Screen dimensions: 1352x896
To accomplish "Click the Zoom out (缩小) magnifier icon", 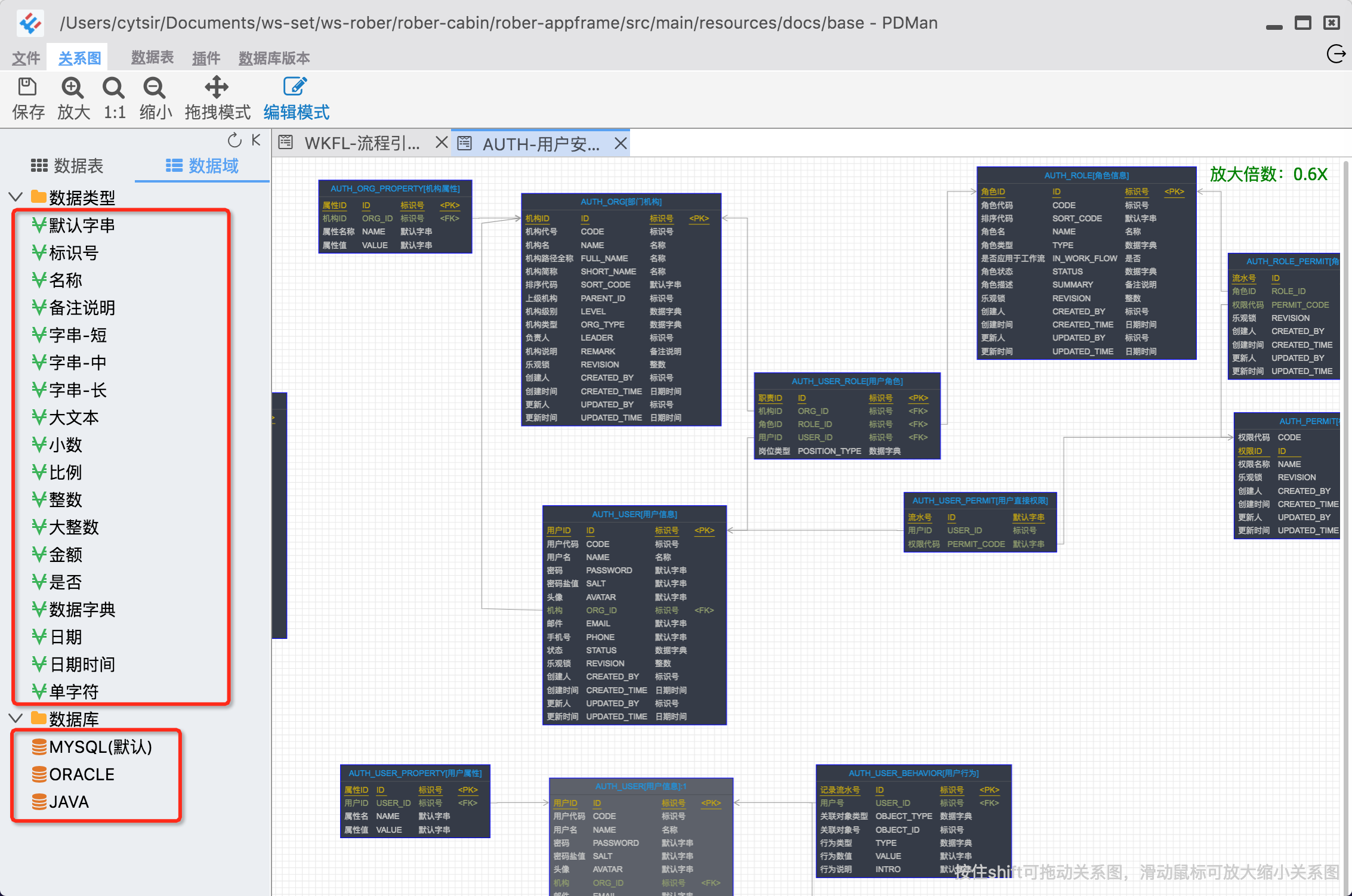I will 155,88.
